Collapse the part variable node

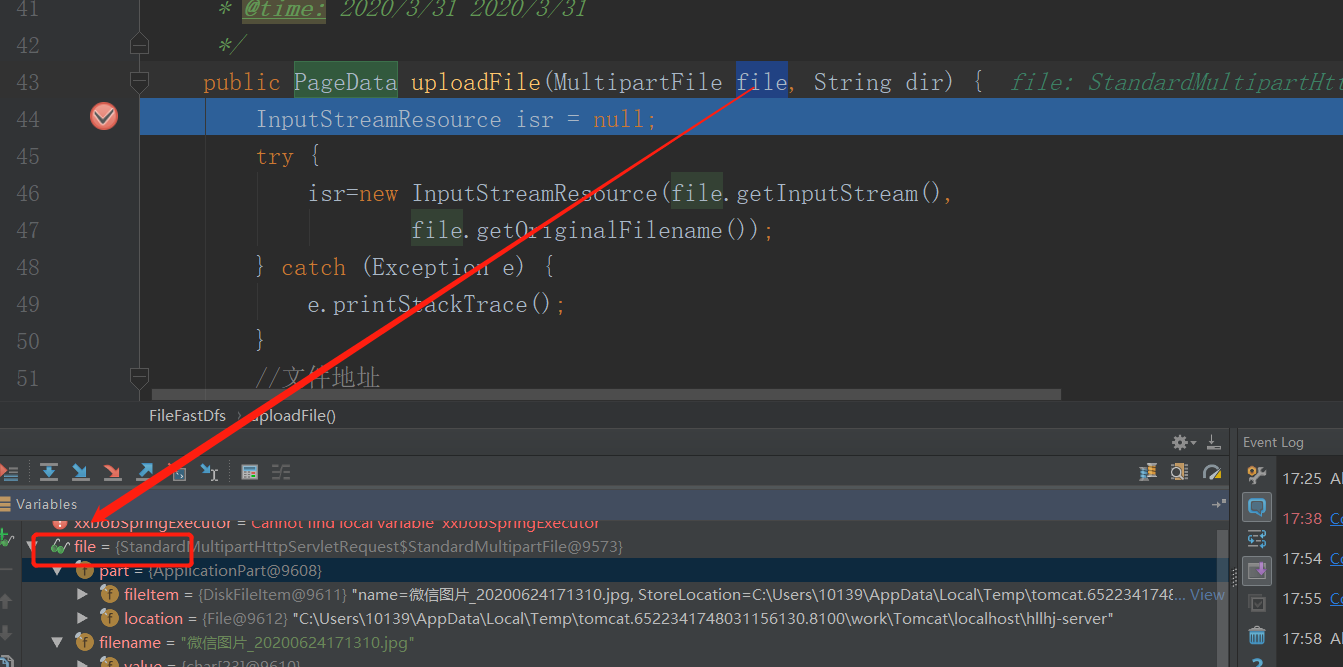[57, 571]
